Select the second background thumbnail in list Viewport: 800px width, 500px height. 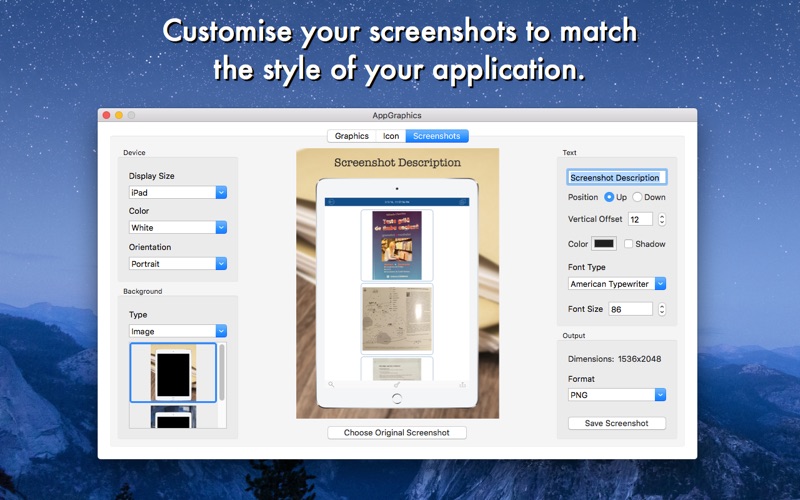pyautogui.click(x=173, y=416)
